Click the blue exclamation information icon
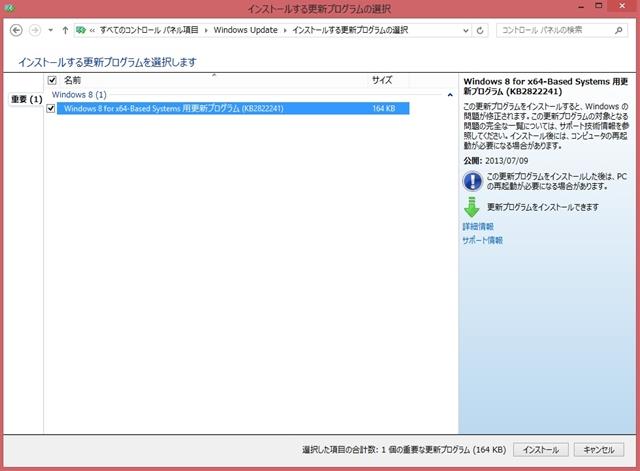The width and height of the screenshot is (640, 471). click(x=472, y=181)
